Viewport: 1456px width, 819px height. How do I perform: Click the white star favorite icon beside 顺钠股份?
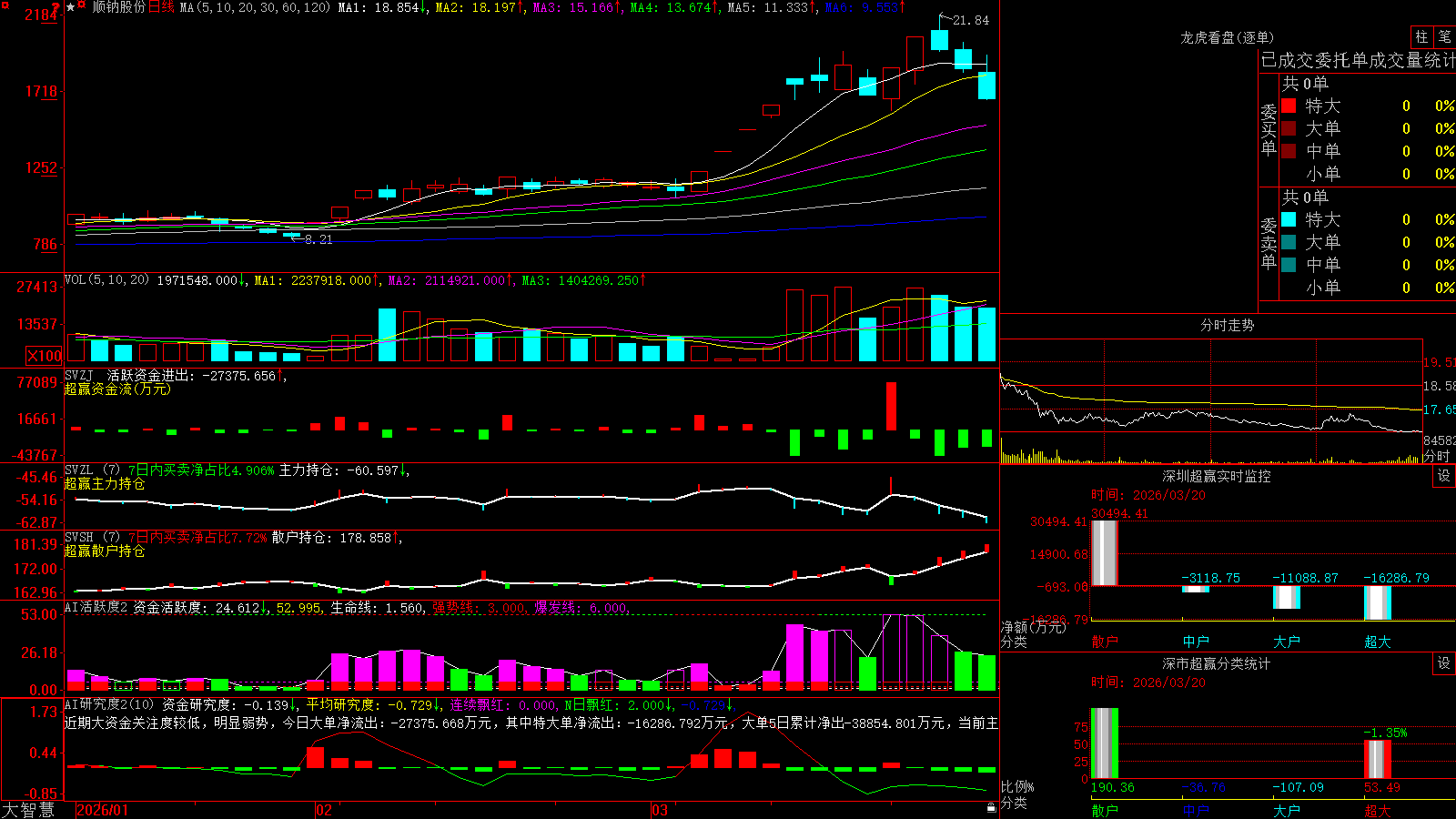[x=71, y=7]
